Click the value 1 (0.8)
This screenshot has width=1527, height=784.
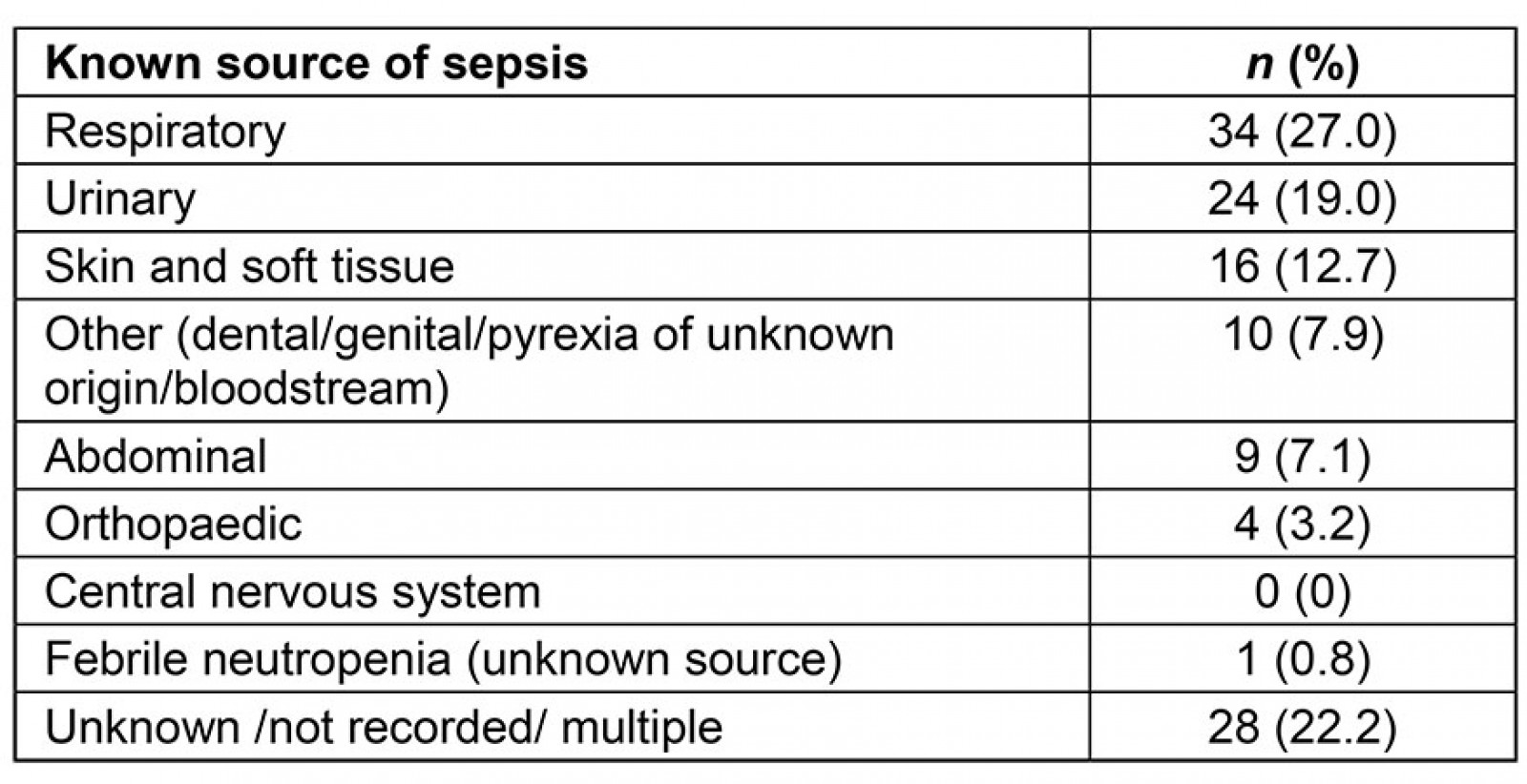(x=1302, y=659)
